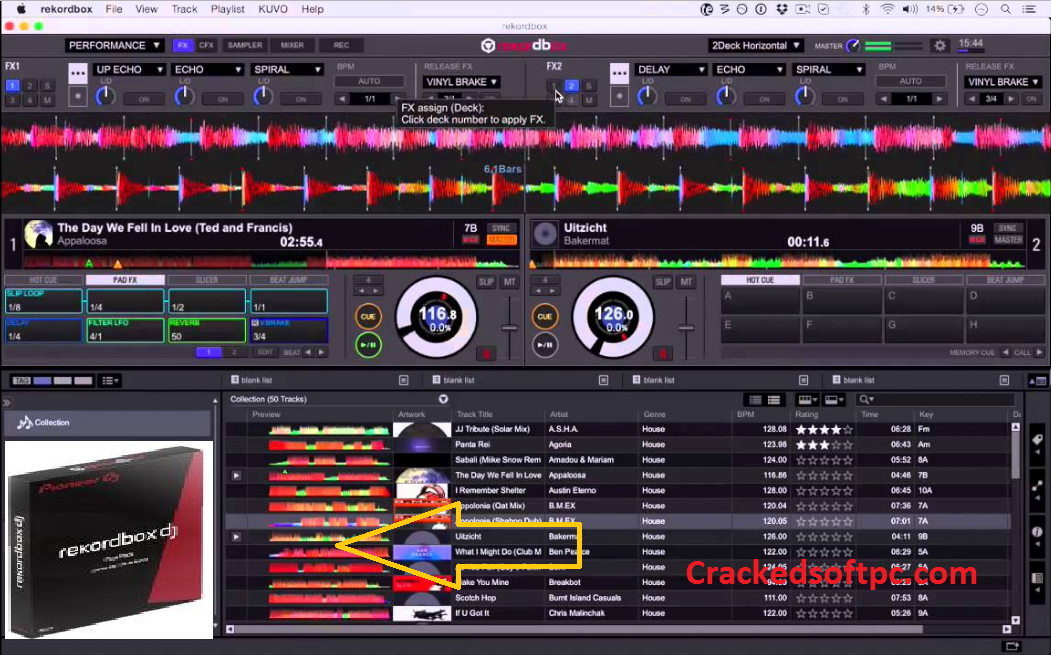Click the FX1 single-mode dot button

tap(78, 96)
